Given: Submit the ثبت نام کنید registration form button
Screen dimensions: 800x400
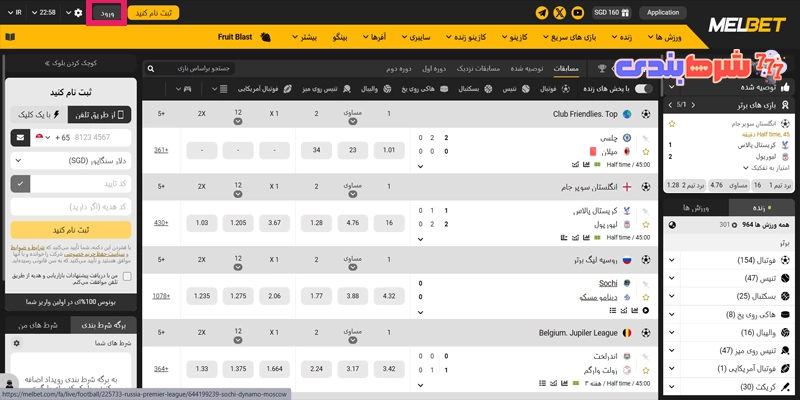Looking at the screenshot, I should click(x=71, y=230).
